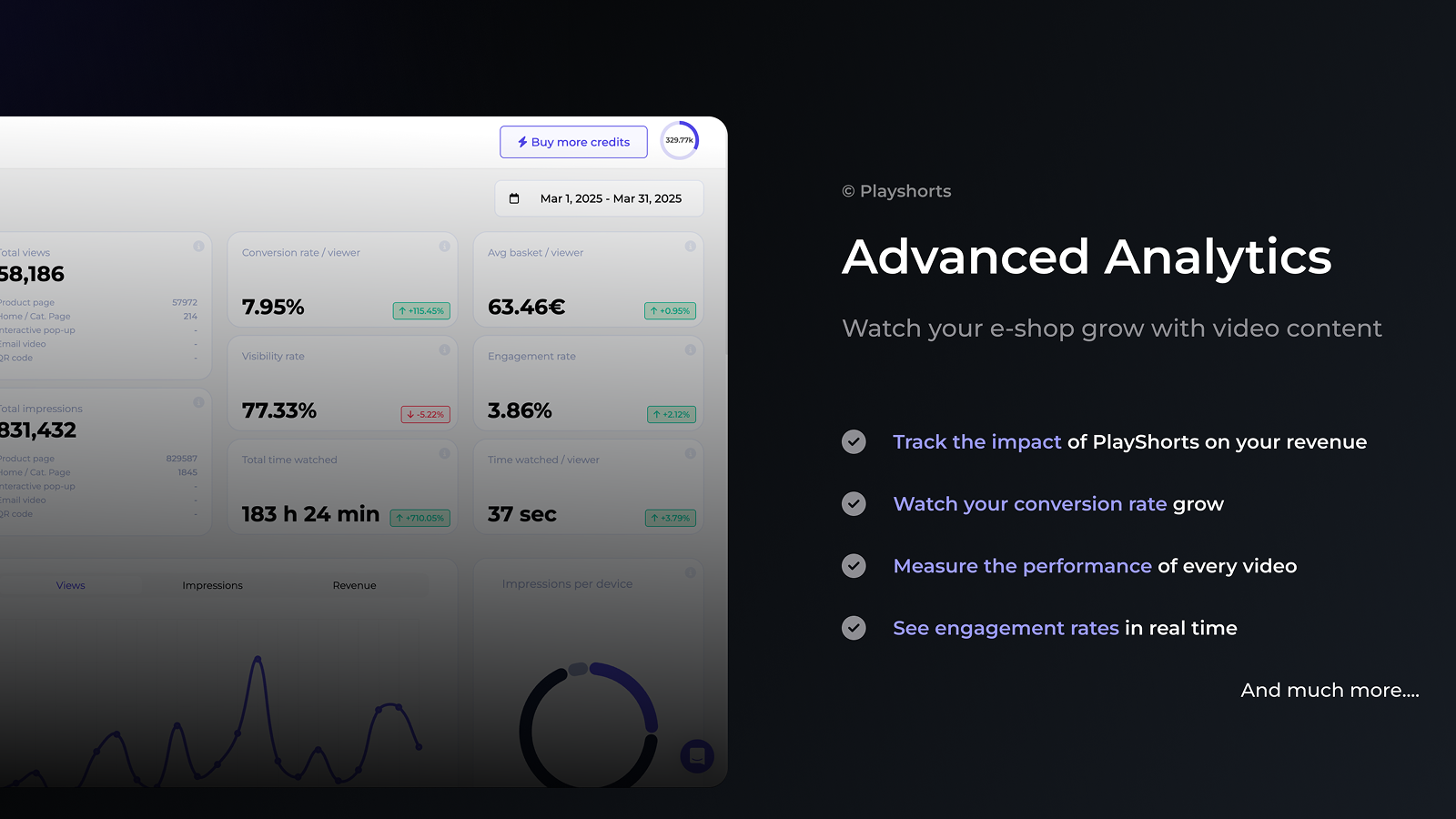Screen dimensions: 1456x819
Task: Click the lightning icon in Buy more credits button
Action: coord(522,142)
